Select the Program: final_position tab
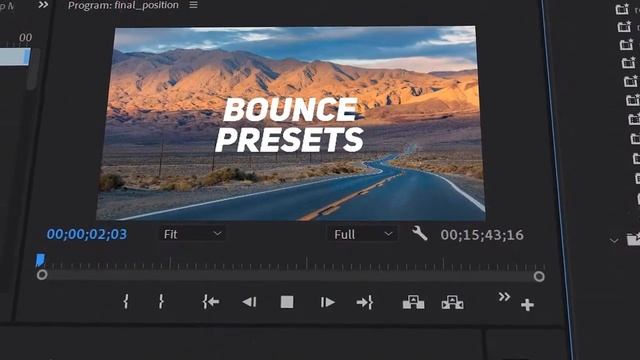Screen dimensions: 640x360 (123, 5)
